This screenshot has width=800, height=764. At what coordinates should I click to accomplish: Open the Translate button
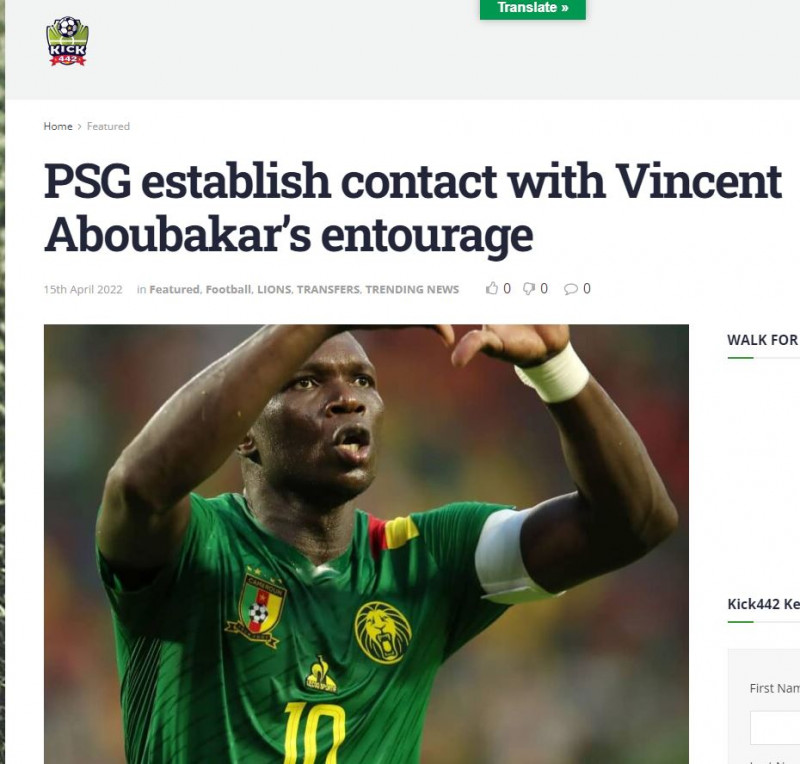click(x=533, y=9)
